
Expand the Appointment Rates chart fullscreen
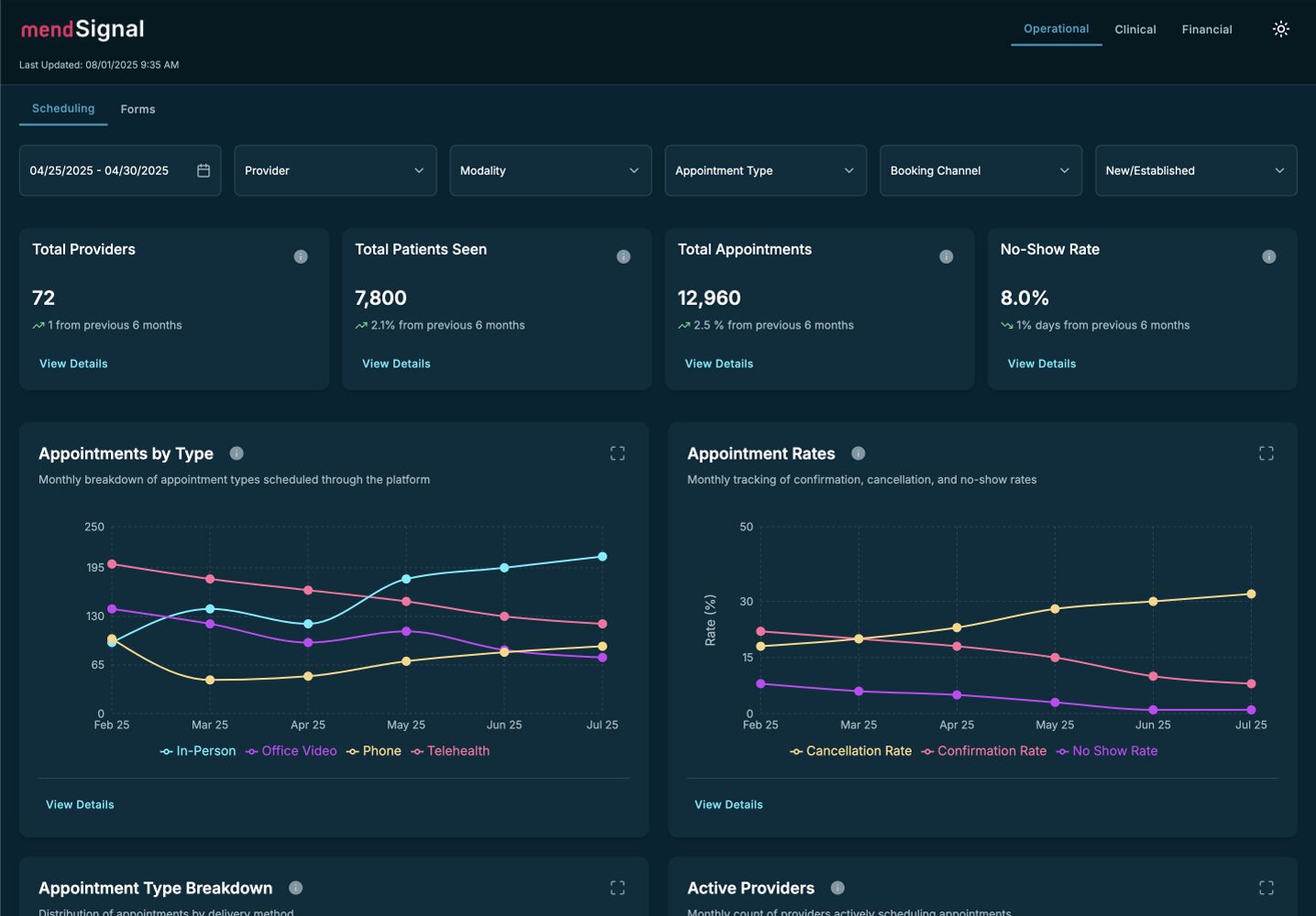coord(1266,453)
